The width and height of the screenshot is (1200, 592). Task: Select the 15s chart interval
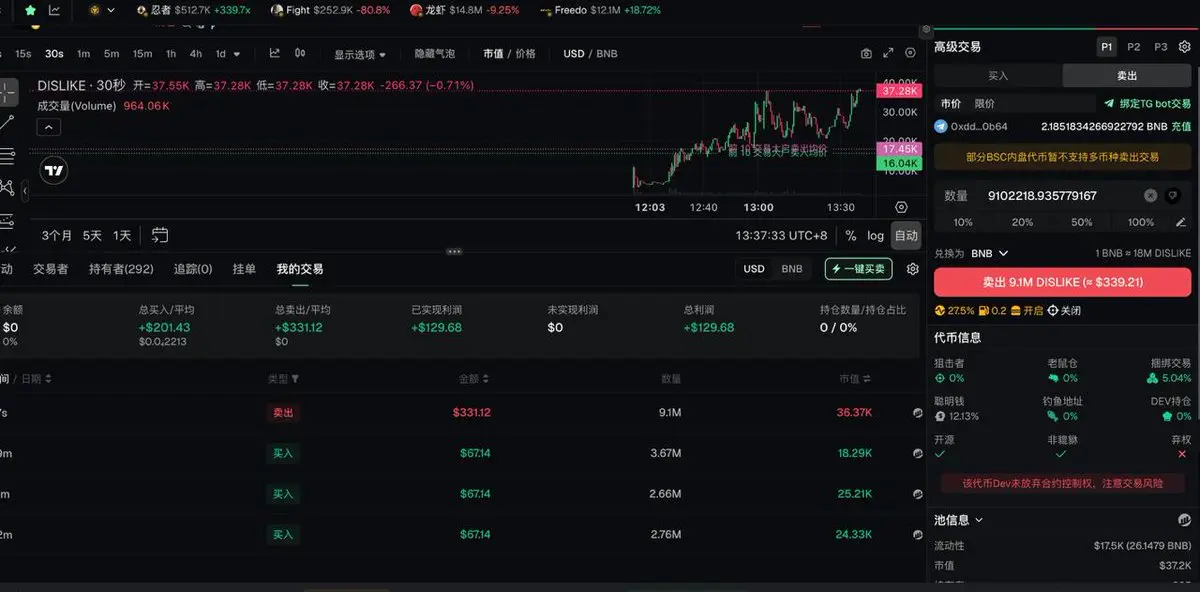click(23, 54)
